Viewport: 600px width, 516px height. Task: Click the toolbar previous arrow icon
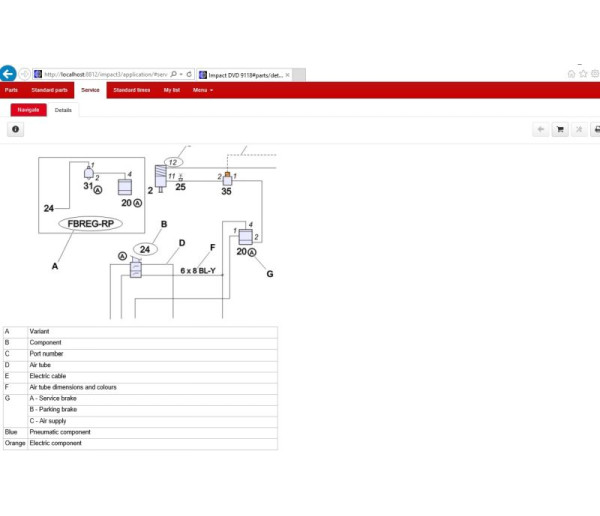click(x=540, y=129)
